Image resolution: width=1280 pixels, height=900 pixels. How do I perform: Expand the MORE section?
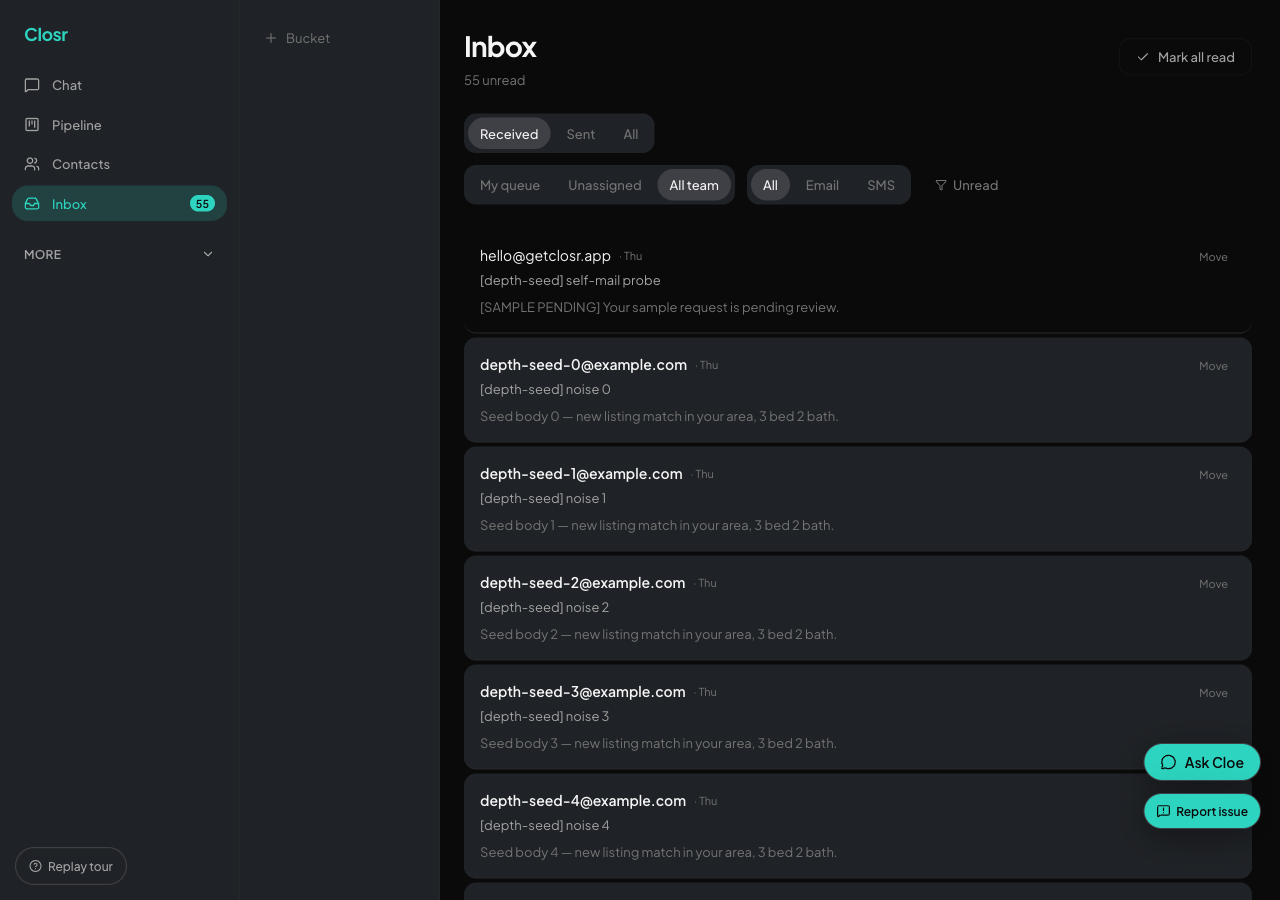119,254
